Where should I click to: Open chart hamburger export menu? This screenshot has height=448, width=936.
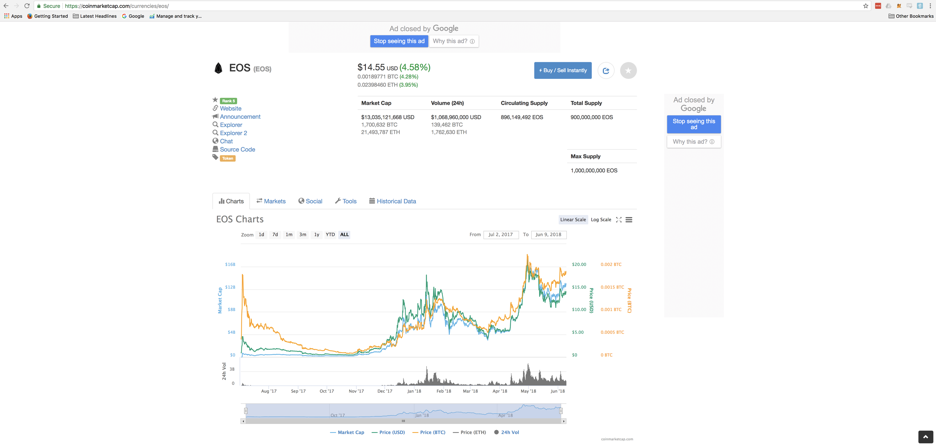629,220
